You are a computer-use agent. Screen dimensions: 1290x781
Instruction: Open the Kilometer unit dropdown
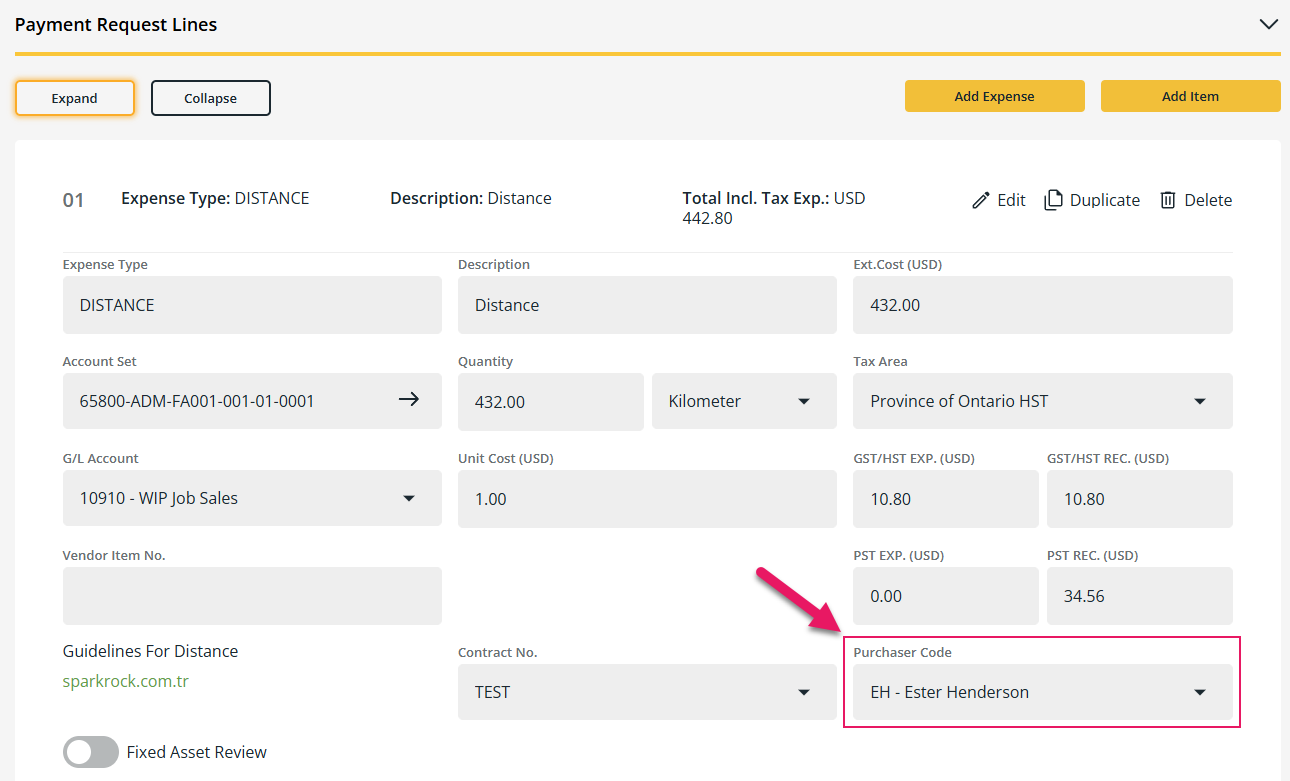click(x=744, y=401)
